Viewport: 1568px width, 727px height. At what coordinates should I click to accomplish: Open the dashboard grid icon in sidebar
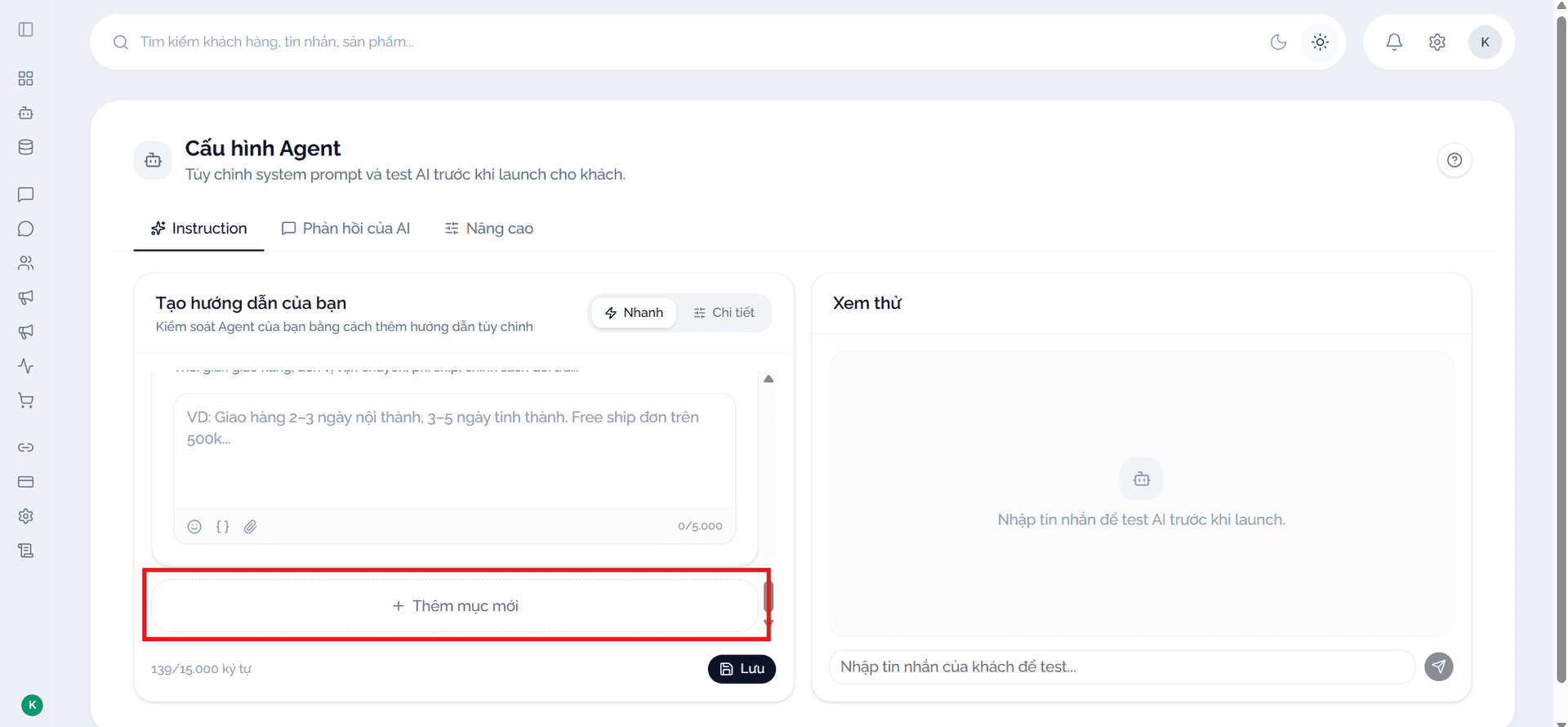coord(26,78)
